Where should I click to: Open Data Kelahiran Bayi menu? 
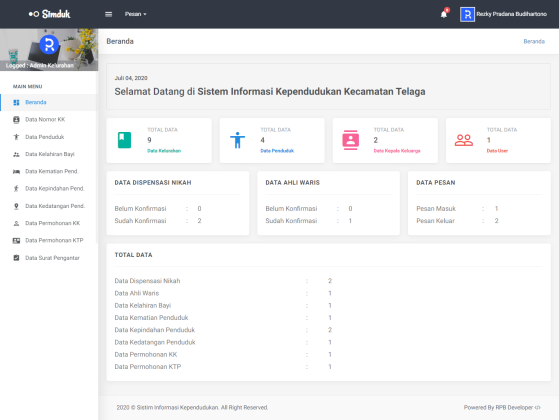click(x=49, y=154)
